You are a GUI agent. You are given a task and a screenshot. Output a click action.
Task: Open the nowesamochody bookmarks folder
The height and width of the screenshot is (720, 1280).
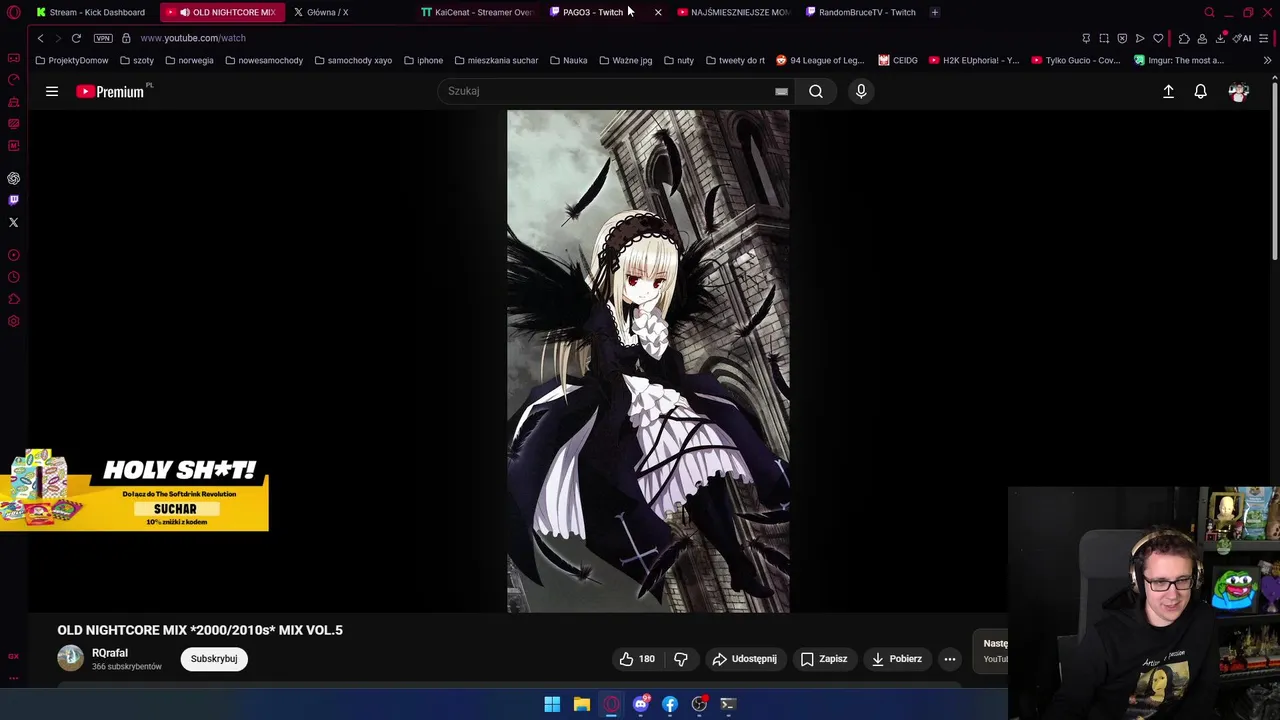tap(264, 60)
